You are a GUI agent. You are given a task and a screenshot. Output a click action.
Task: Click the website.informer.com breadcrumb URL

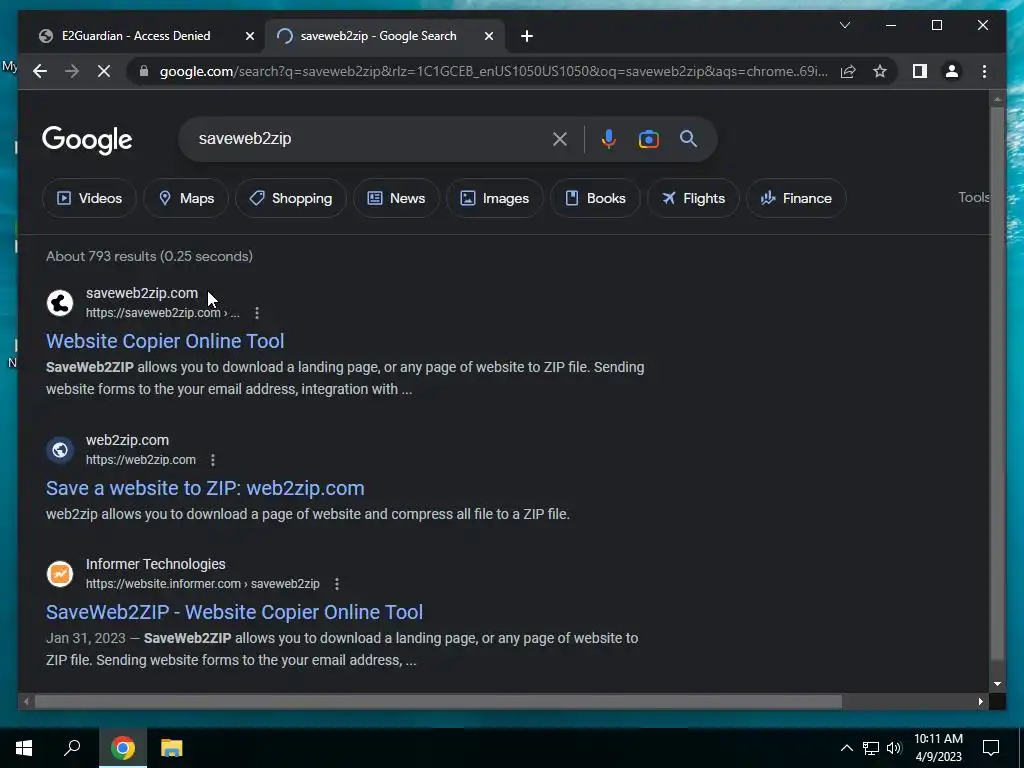coord(202,584)
